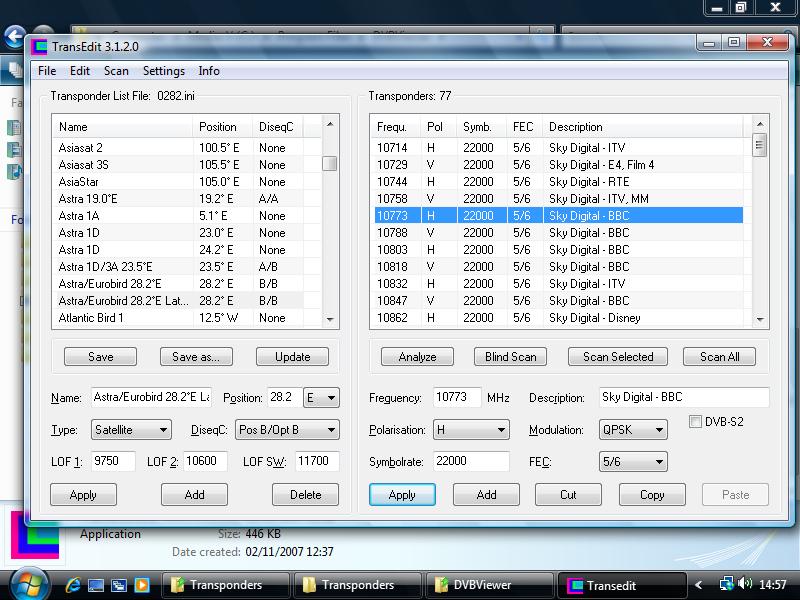Viewport: 800px width, 600px height.
Task: Click the Symbolrate input field
Action: pyautogui.click(x=471, y=461)
